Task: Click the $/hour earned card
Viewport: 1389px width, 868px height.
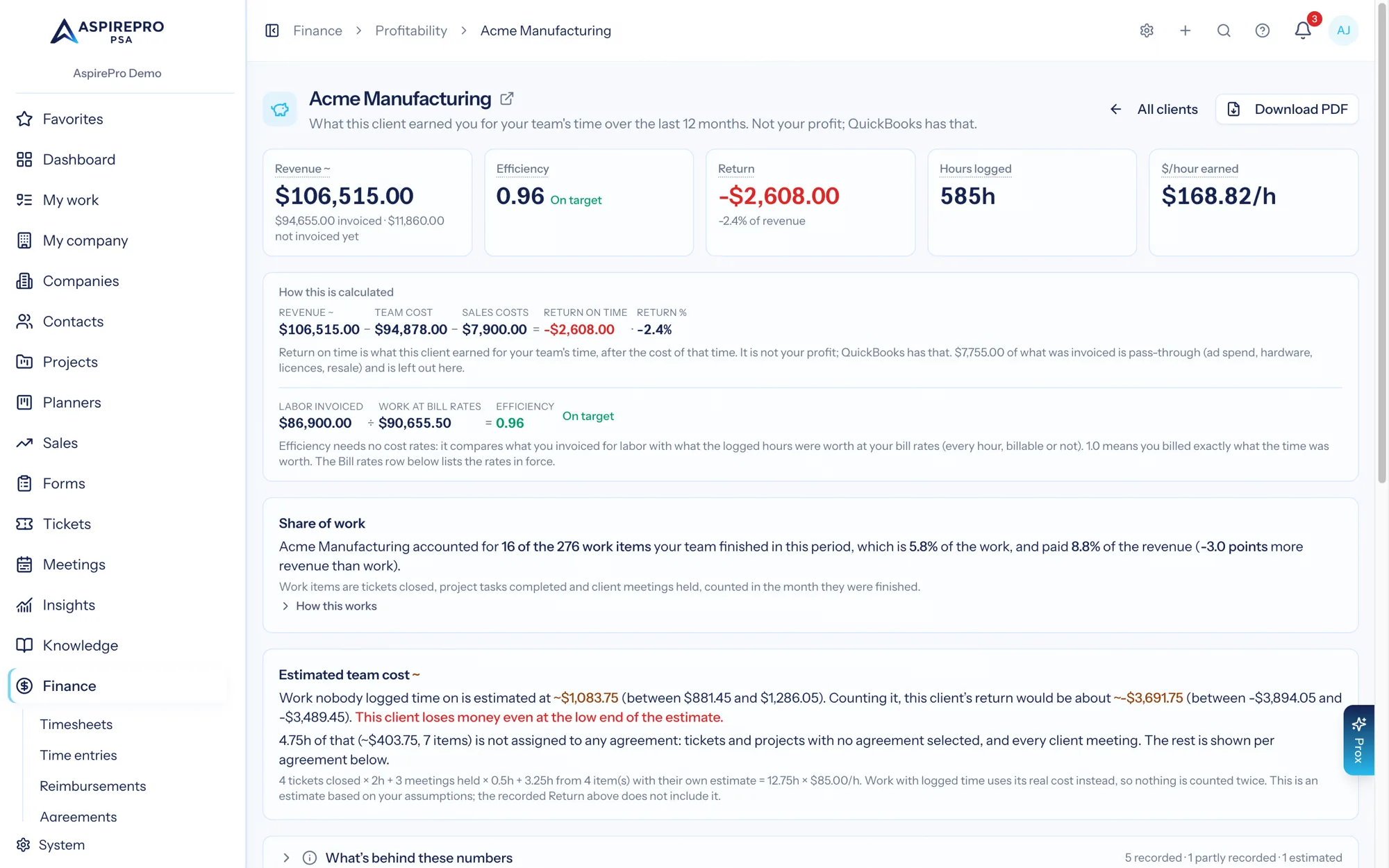Action: [1254, 203]
